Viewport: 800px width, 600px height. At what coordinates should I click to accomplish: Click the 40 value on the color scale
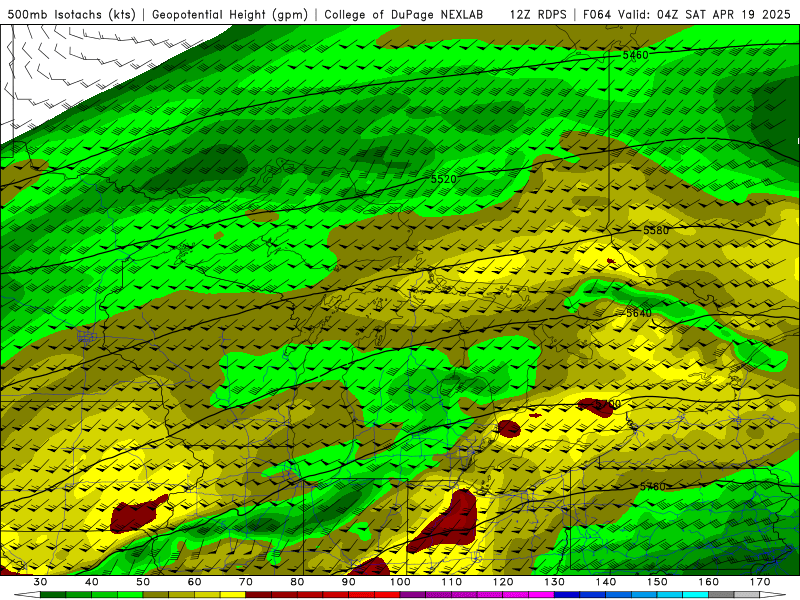(x=92, y=582)
